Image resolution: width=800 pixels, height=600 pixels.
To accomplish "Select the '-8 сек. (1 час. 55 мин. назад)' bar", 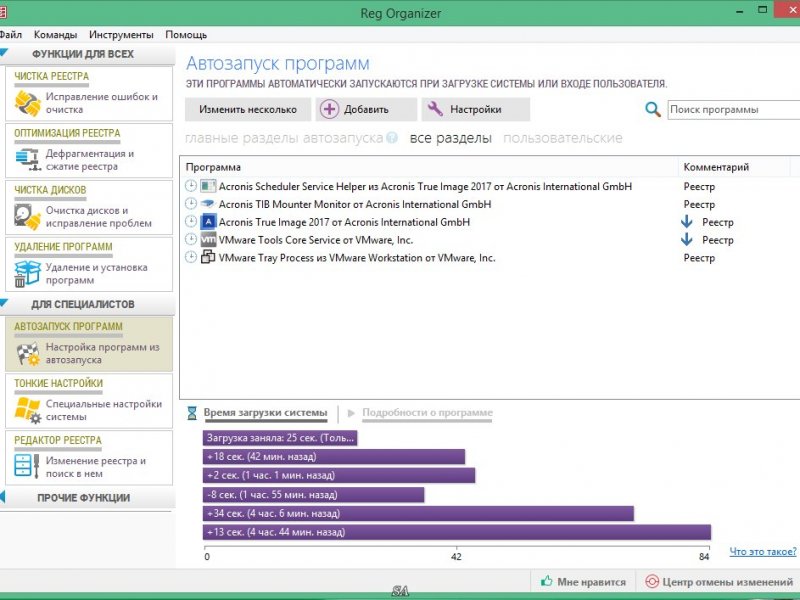I will 313,494.
